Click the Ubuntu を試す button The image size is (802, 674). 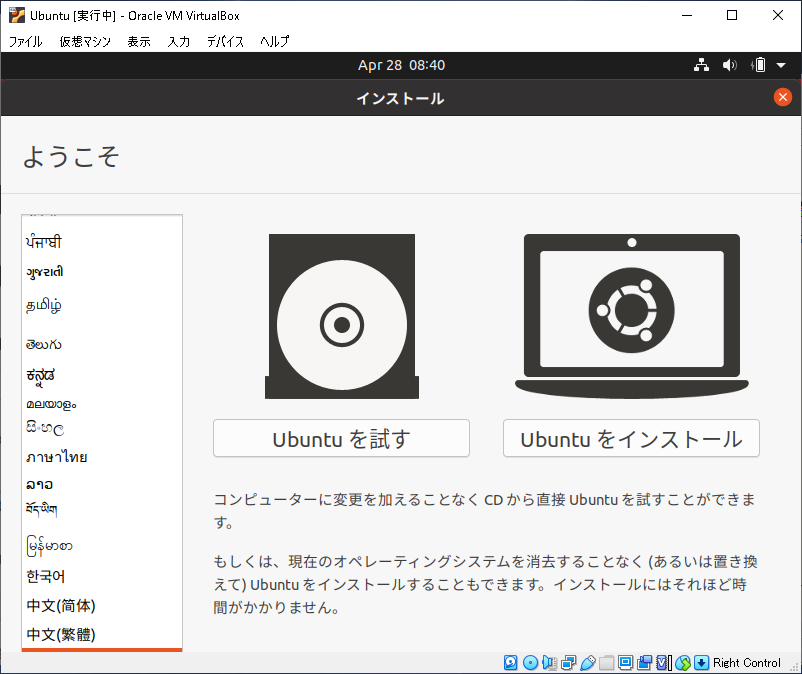coord(341,438)
